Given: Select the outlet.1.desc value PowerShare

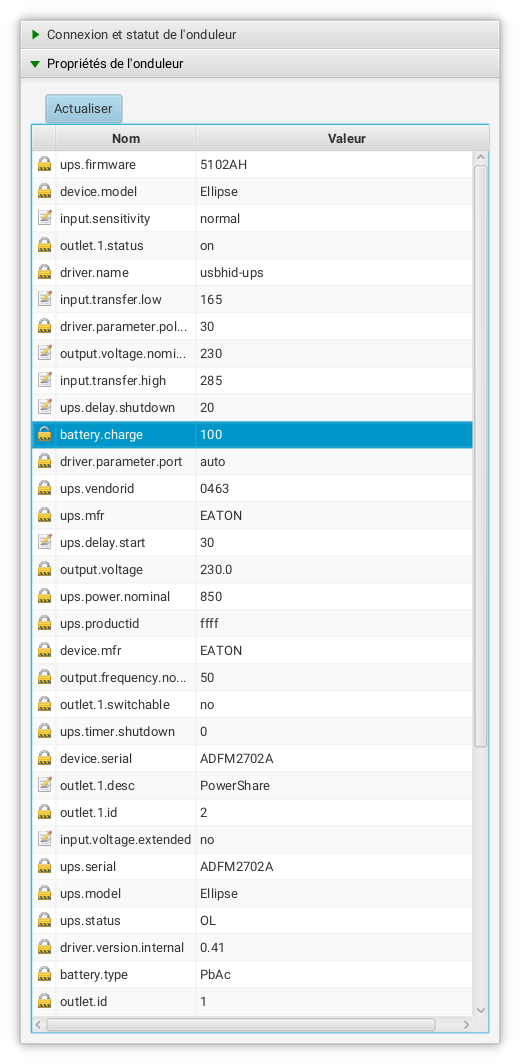Looking at the screenshot, I should (x=235, y=786).
